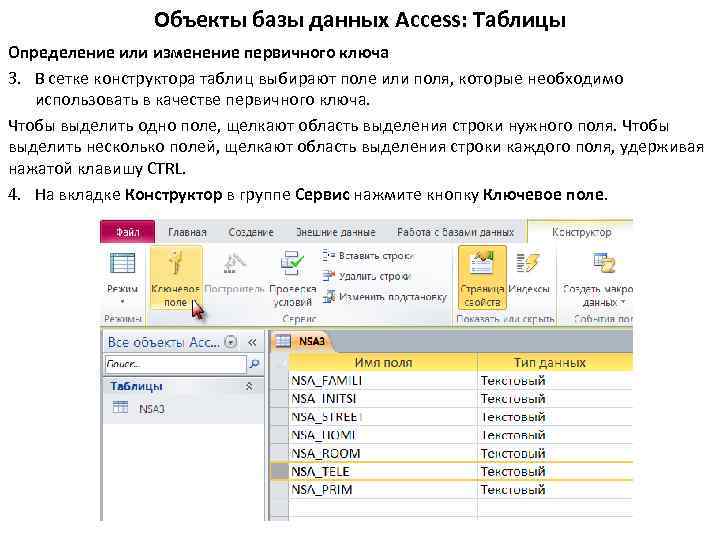Open the Внешние данные tab
720x540 pixels.
pyautogui.click(x=335, y=232)
